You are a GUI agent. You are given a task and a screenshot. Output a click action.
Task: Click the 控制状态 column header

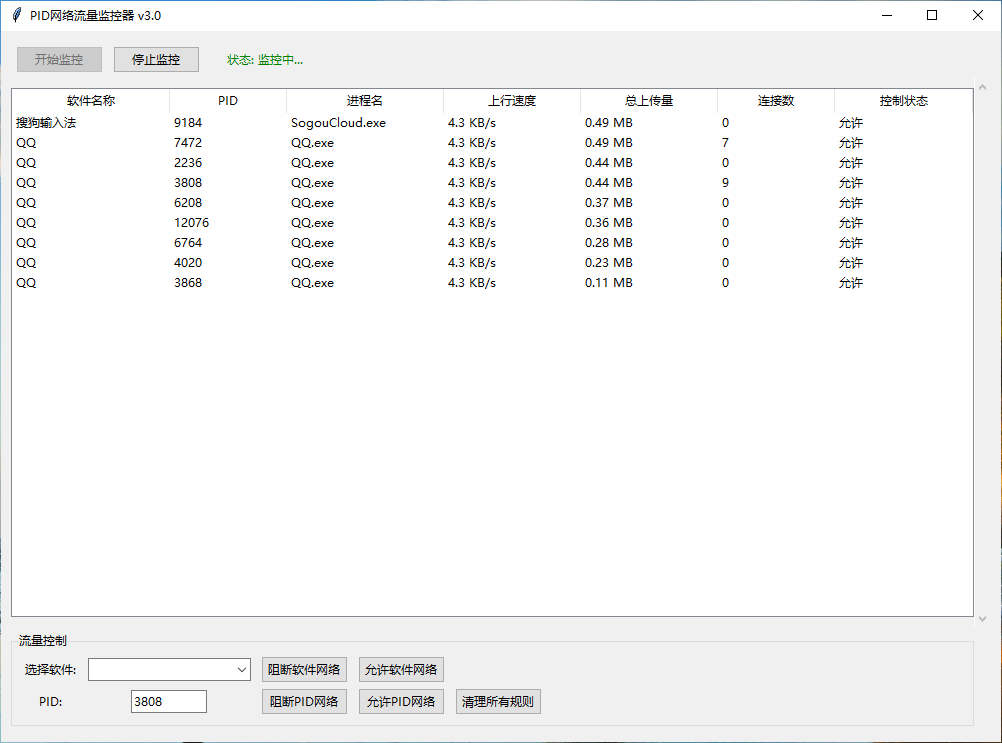(x=904, y=101)
